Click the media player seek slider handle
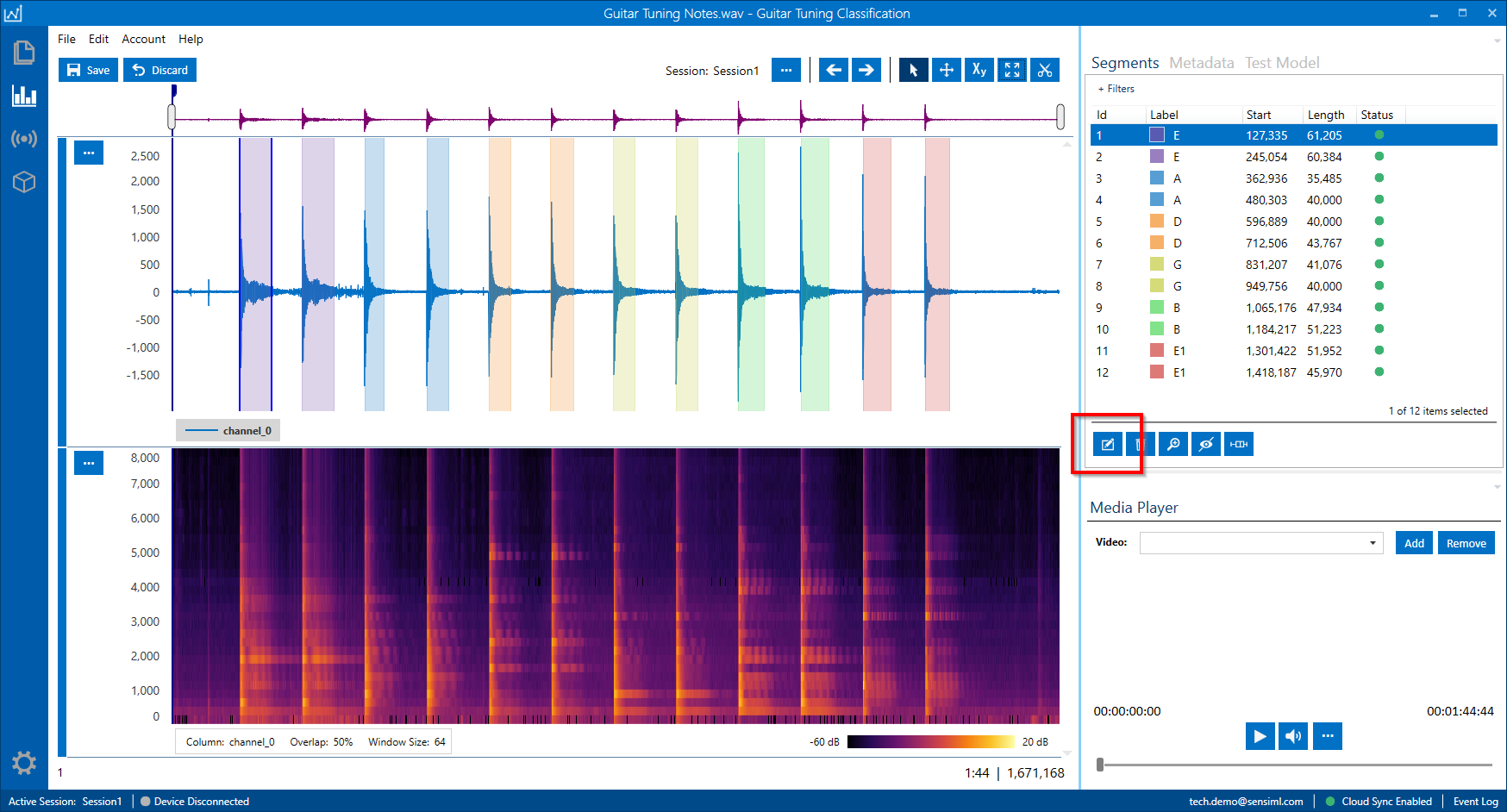Viewport: 1507px width, 812px height. [1100, 765]
